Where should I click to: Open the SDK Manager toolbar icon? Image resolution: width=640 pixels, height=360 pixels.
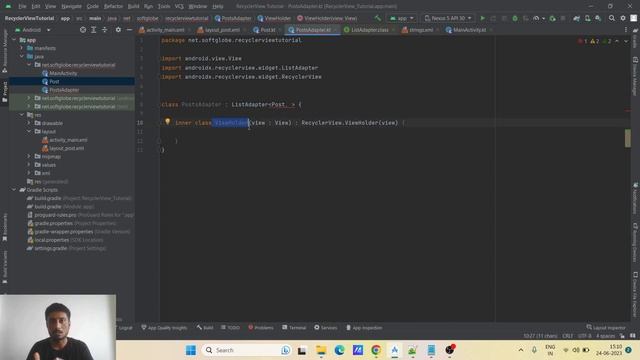point(598,18)
